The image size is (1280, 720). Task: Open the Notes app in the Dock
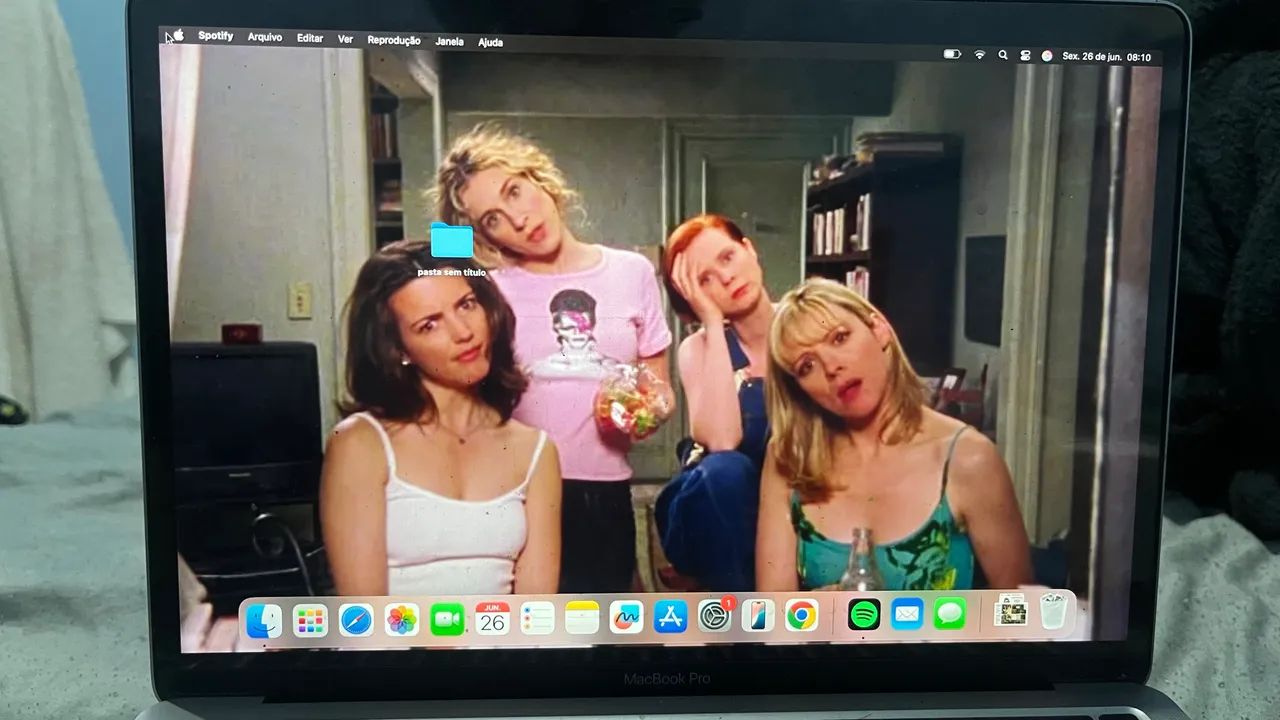[582, 618]
